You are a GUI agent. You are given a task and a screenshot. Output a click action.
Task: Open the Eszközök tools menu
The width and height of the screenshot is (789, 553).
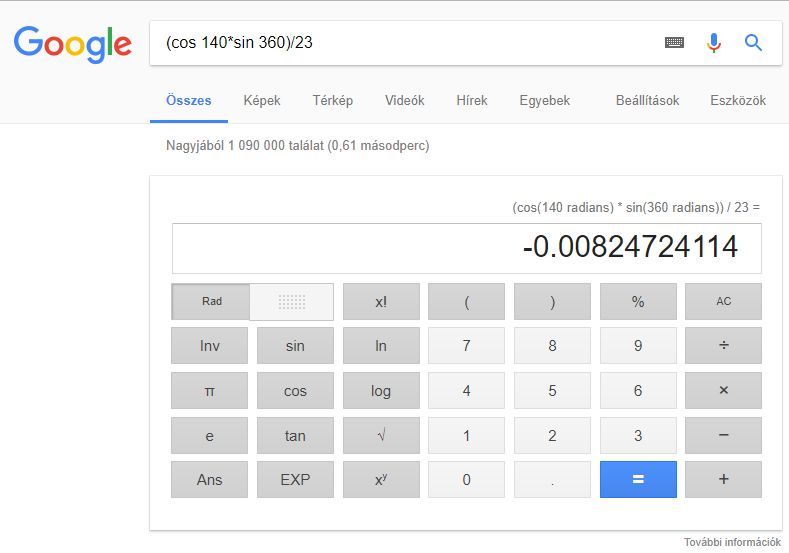(737, 100)
